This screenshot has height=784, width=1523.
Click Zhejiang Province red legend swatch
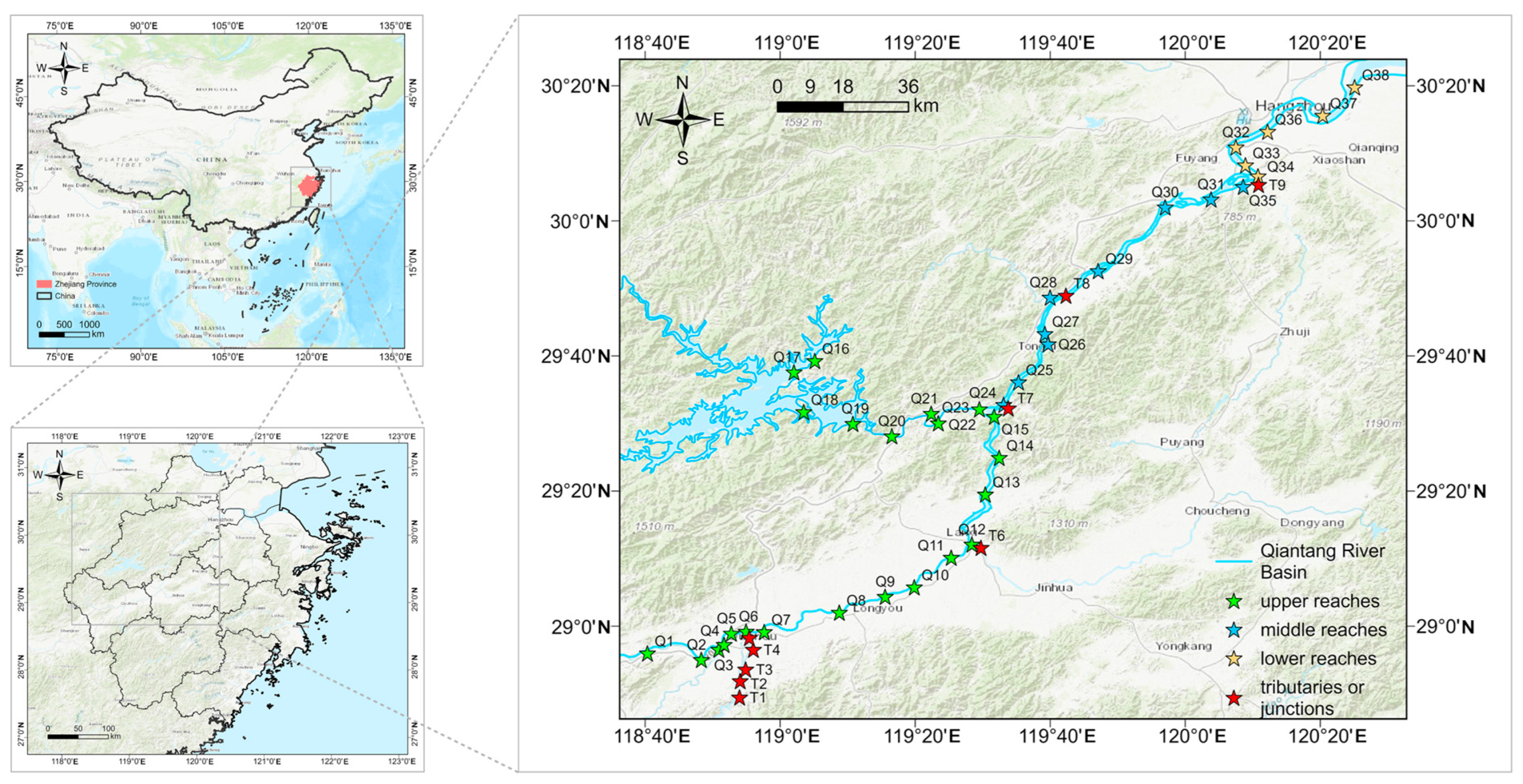pos(44,284)
